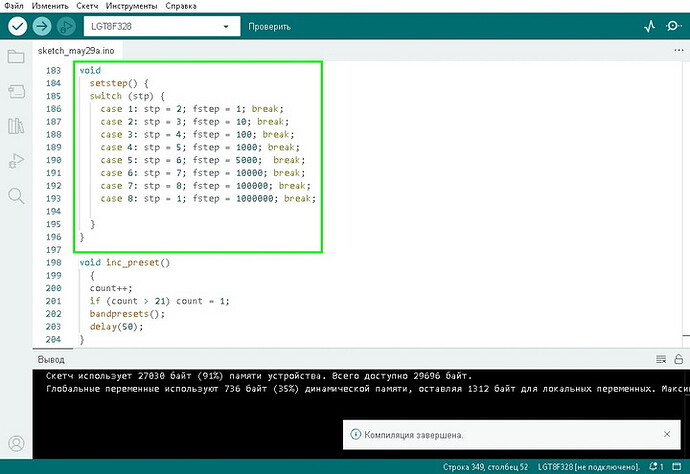This screenshot has width=690, height=474.
Task: Open the Sketchbook folder sidebar icon
Action: [x=16, y=56]
